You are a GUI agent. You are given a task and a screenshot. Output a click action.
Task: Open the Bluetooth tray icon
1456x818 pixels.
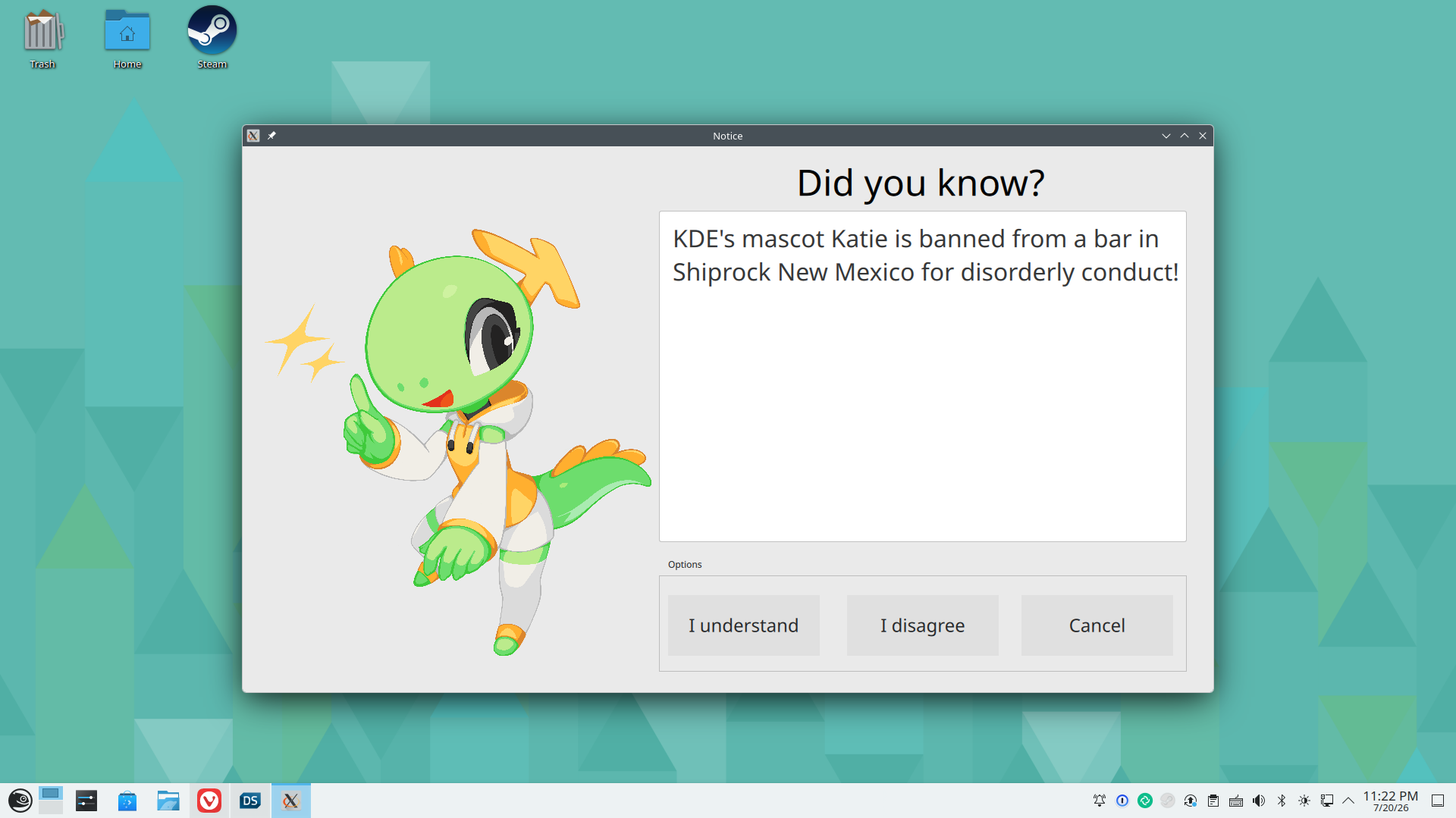[x=1282, y=801]
